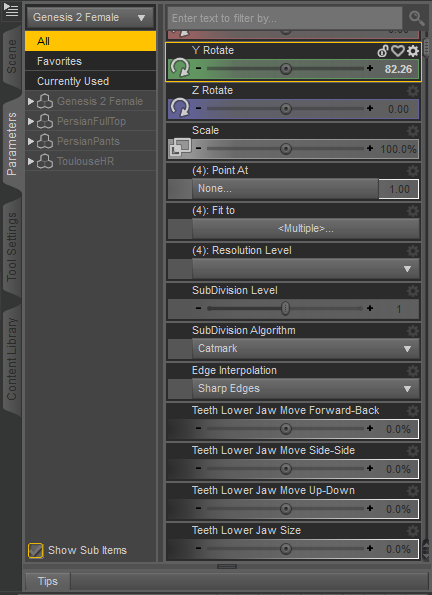432x595 pixels.
Task: Open the SubDivision Algorithm Catmark dropdown
Action: [x=306, y=348]
